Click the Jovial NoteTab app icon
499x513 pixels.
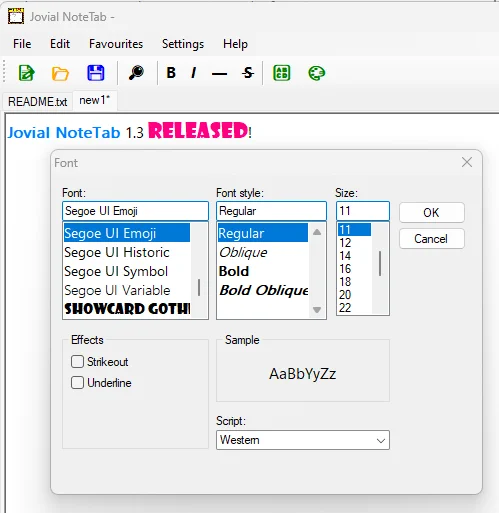point(16,16)
